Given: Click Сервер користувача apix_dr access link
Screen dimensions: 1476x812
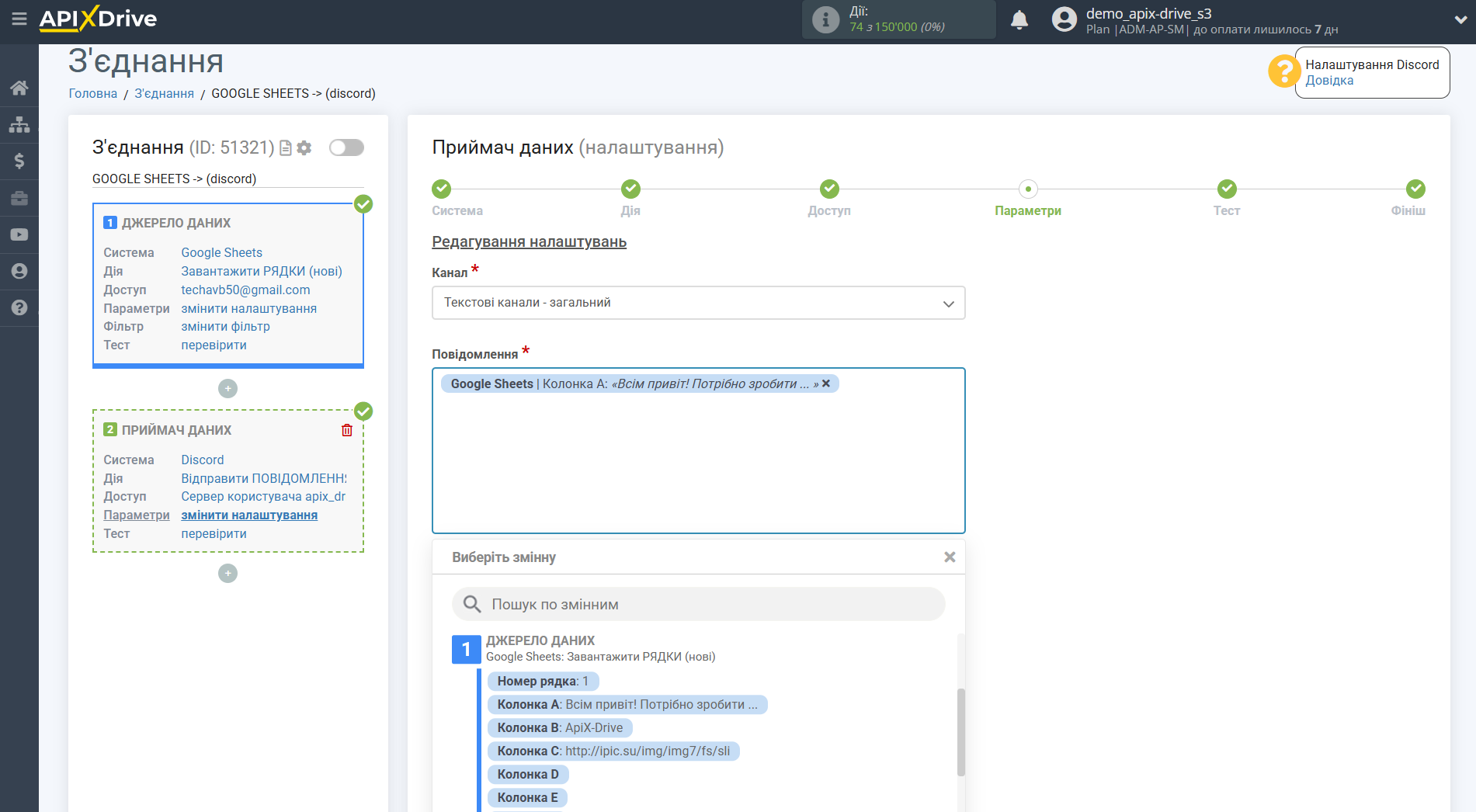Looking at the screenshot, I should (263, 497).
